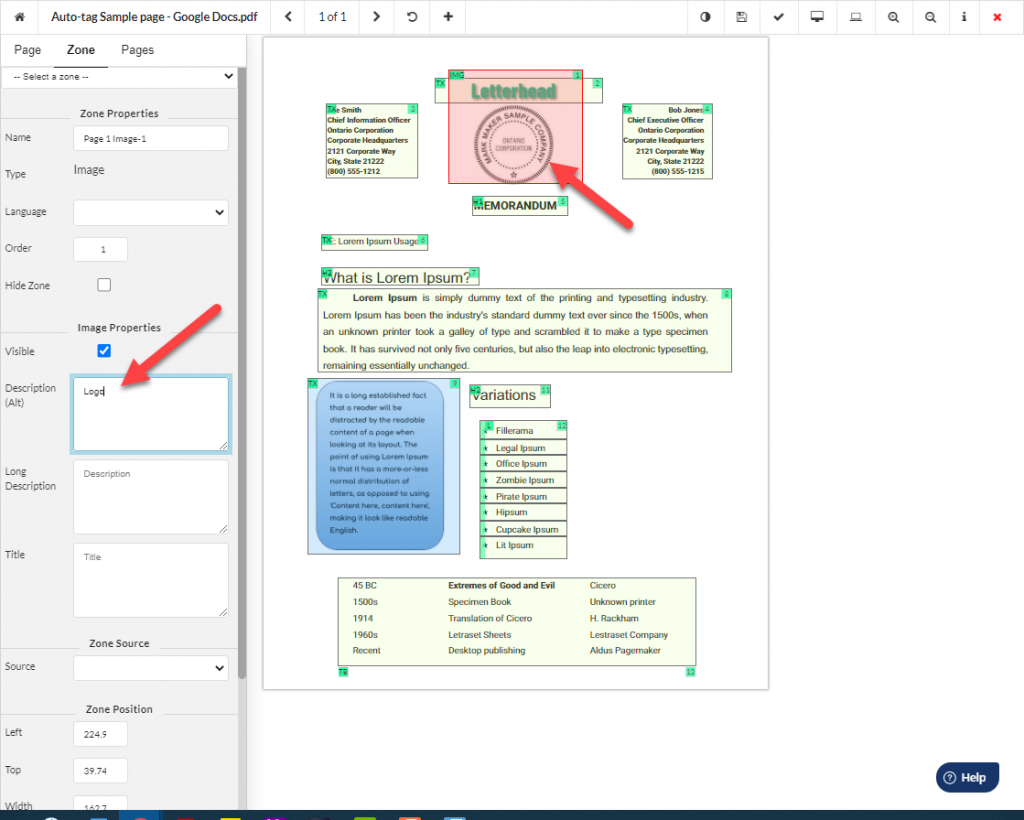Open the Select a zone dropdown

pos(120,76)
